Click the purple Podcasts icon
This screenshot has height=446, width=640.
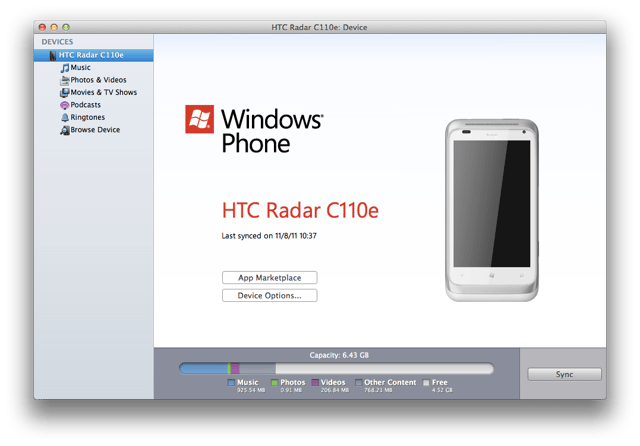(x=64, y=105)
